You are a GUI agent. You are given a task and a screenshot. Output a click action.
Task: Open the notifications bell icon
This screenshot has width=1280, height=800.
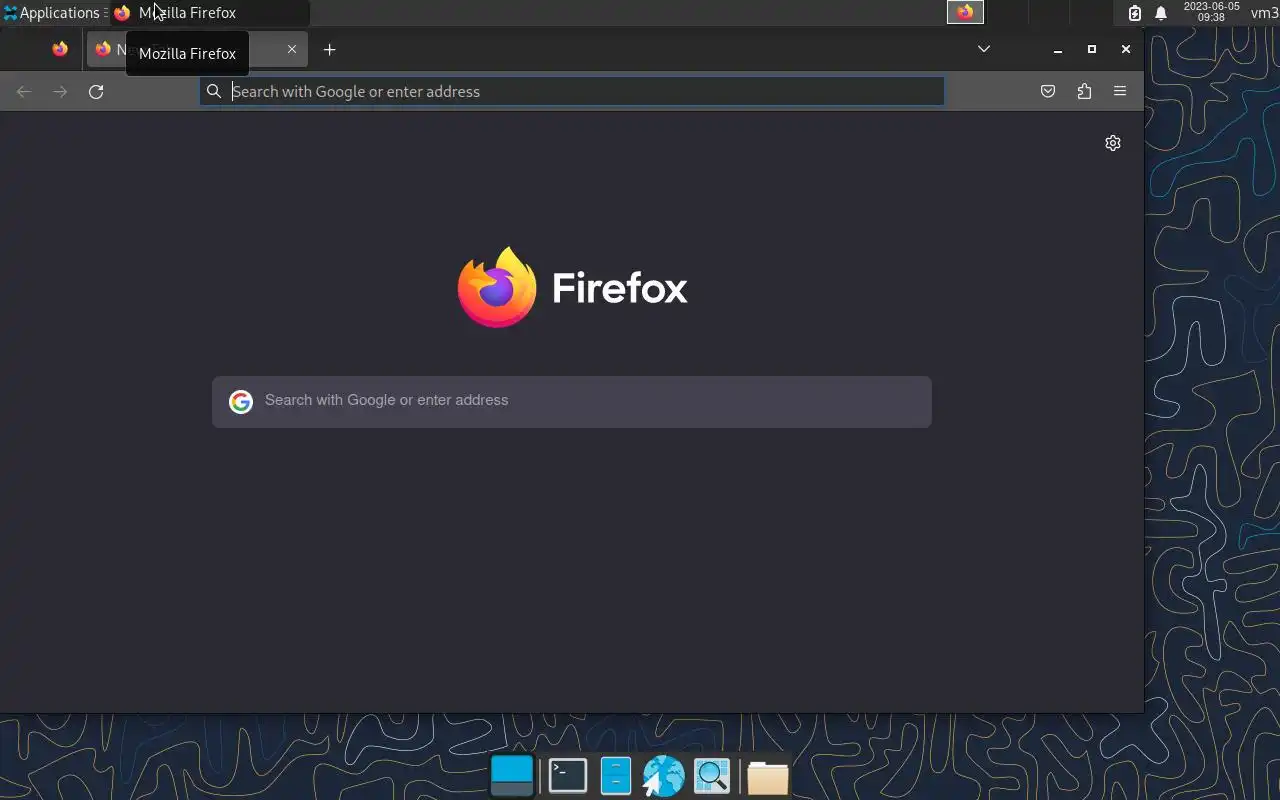pyautogui.click(x=1161, y=13)
